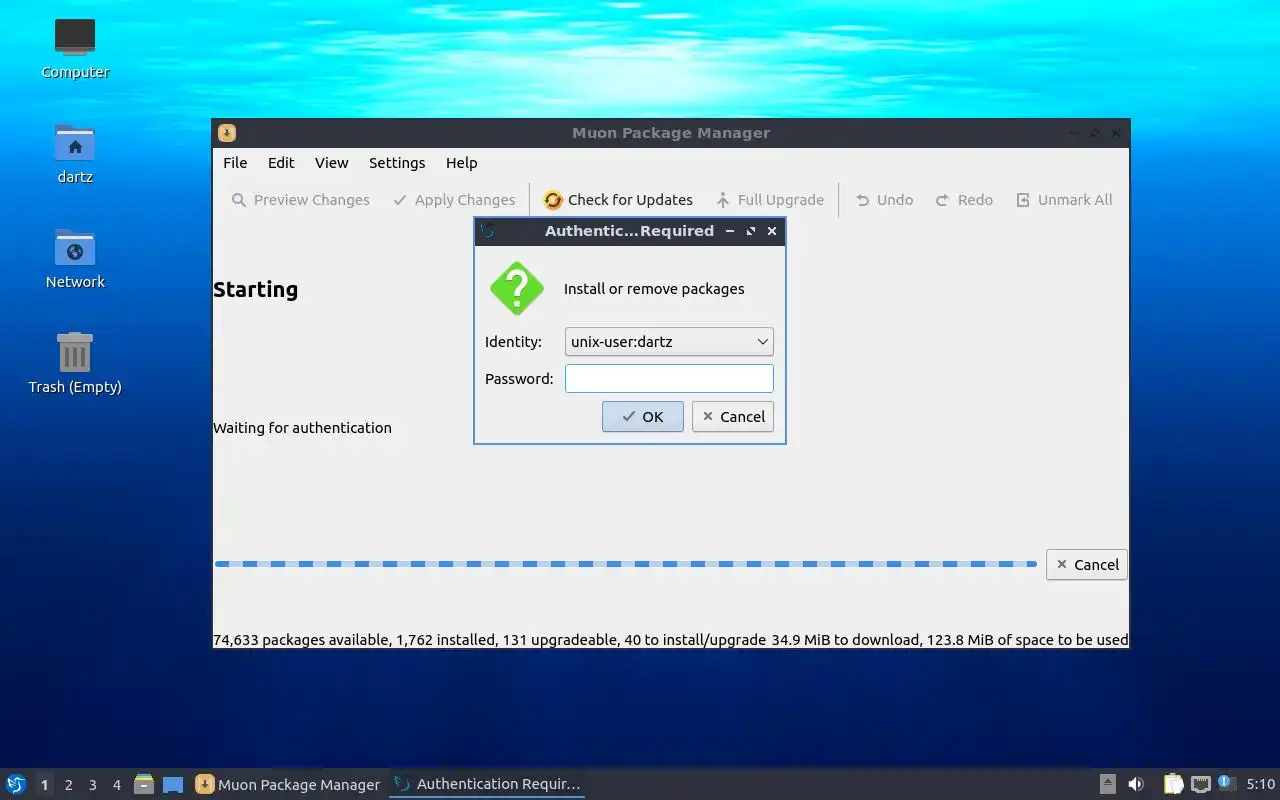
Task: Click the 'Waiting for authentication' status text
Action: point(302,428)
